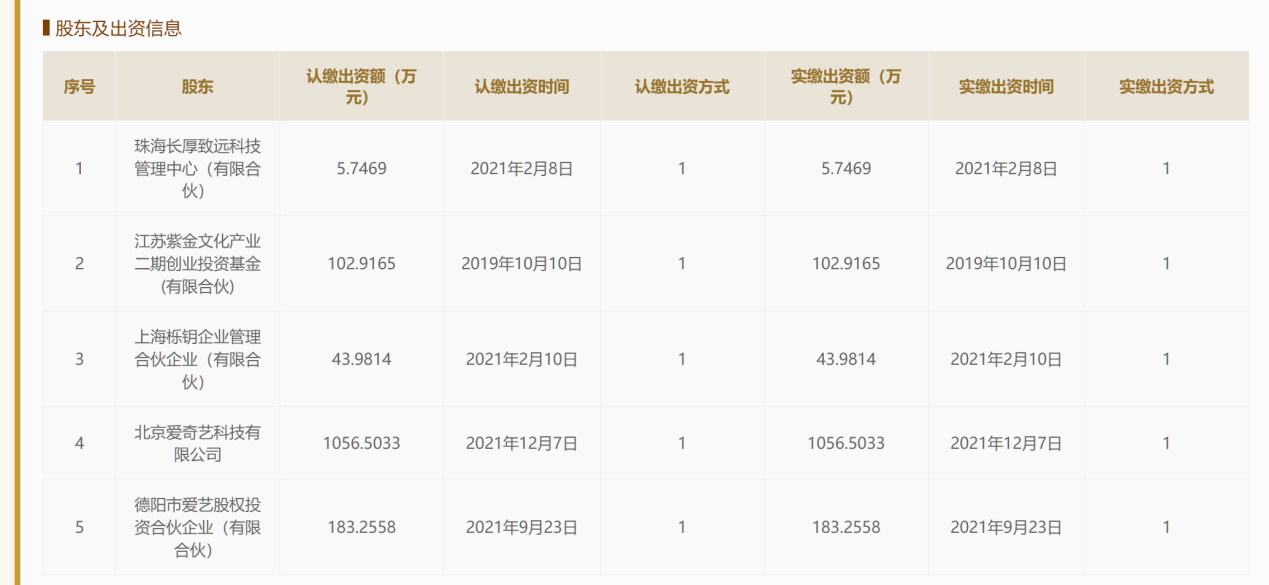
Task: Click row number 4 in 序号 column
Action: point(80,443)
